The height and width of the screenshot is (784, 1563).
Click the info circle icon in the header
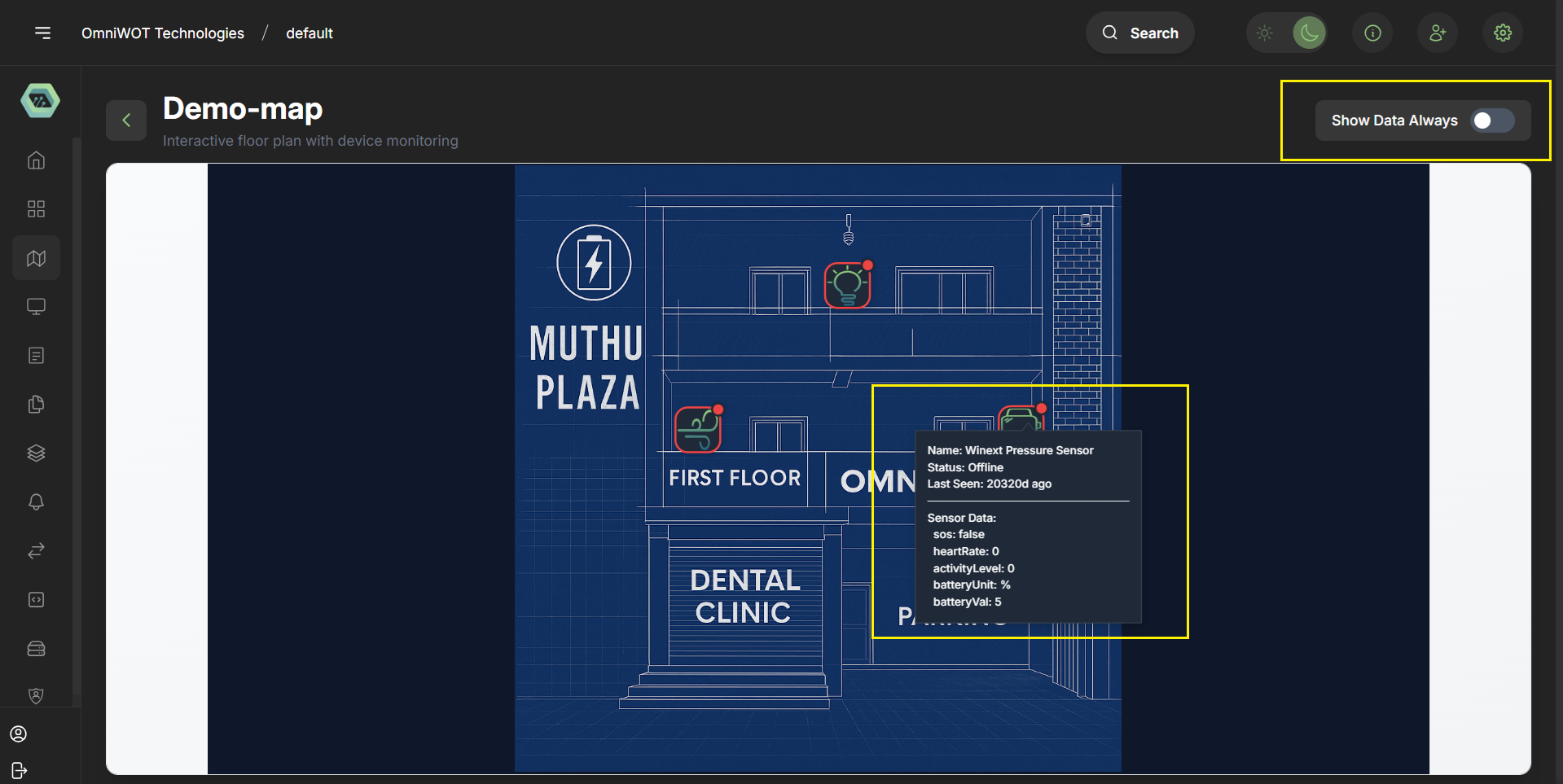1372,33
